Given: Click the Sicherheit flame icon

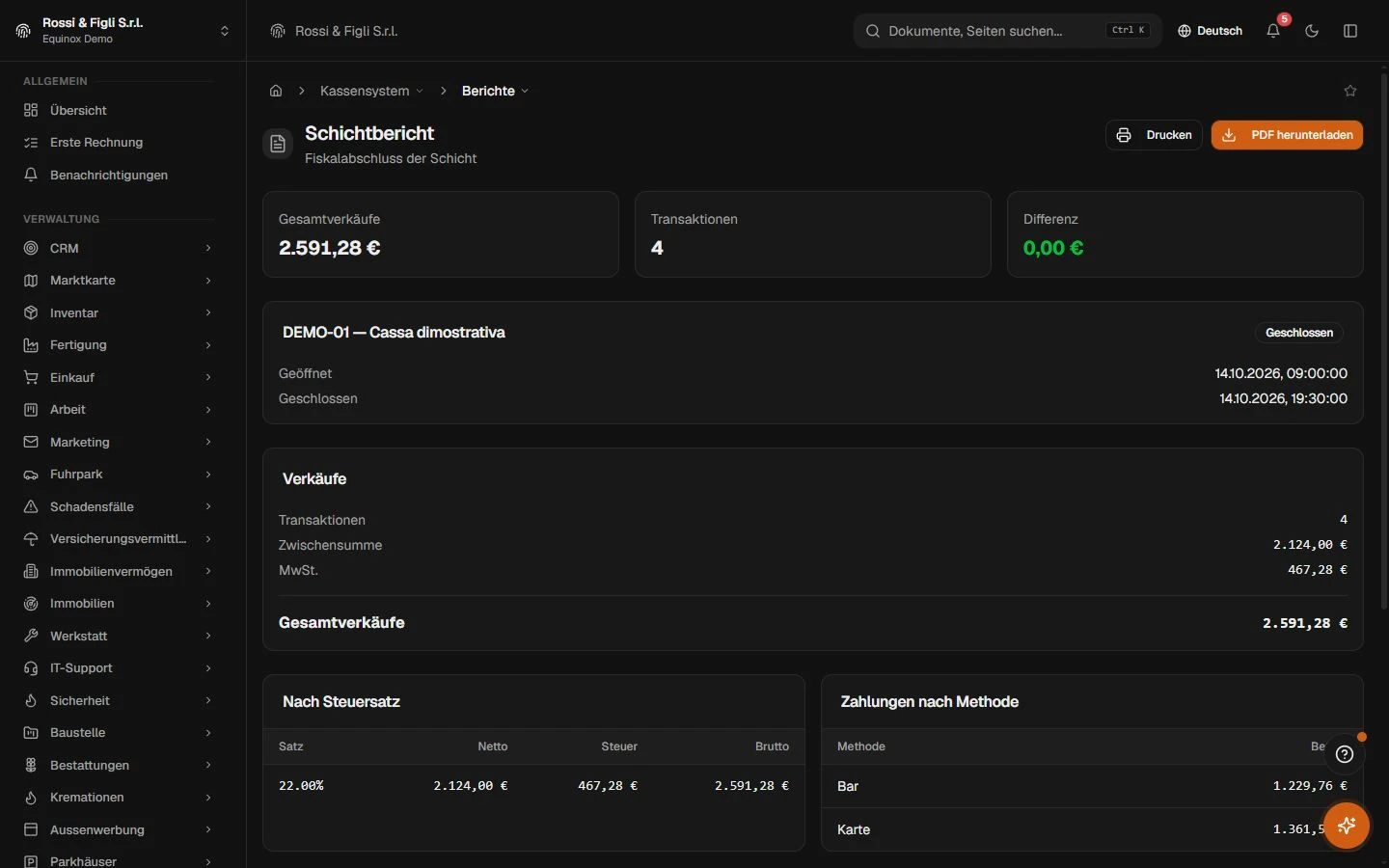Looking at the screenshot, I should point(31,700).
